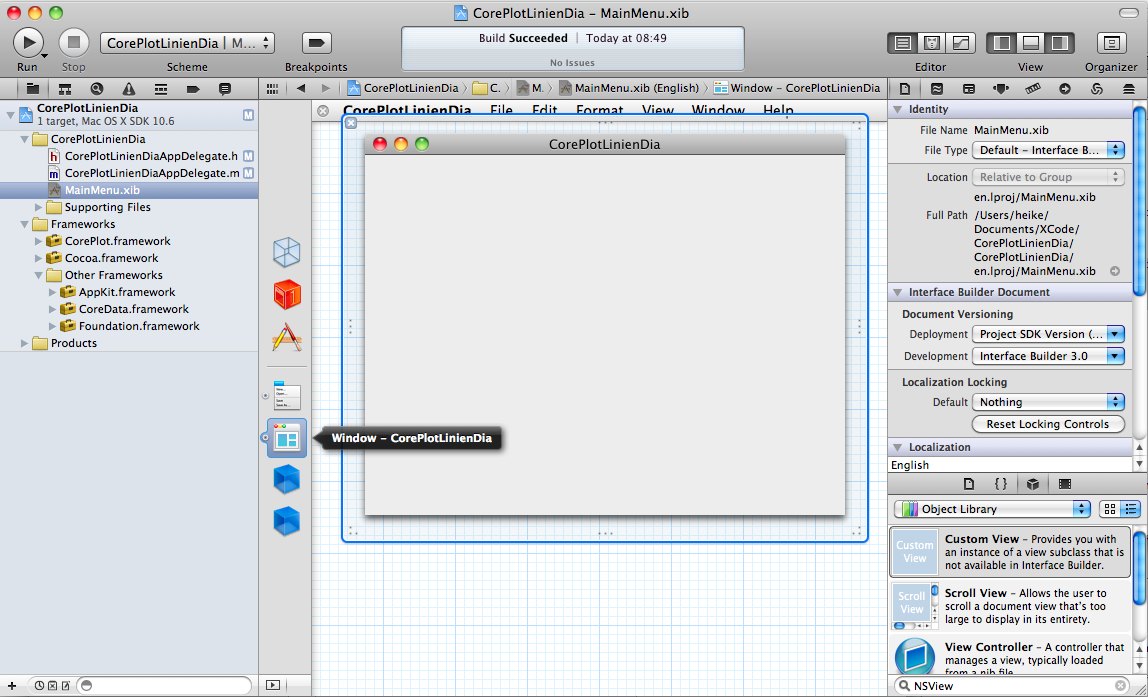Open the Scheme selector dropdown

point(187,43)
